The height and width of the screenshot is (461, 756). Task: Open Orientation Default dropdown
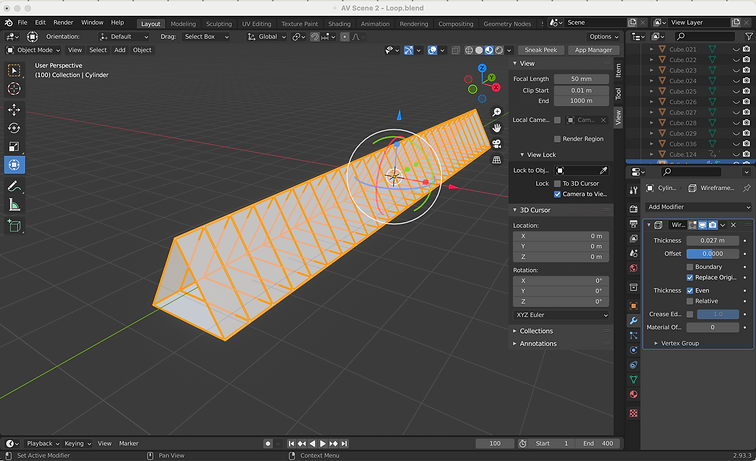pyautogui.click(x=124, y=37)
